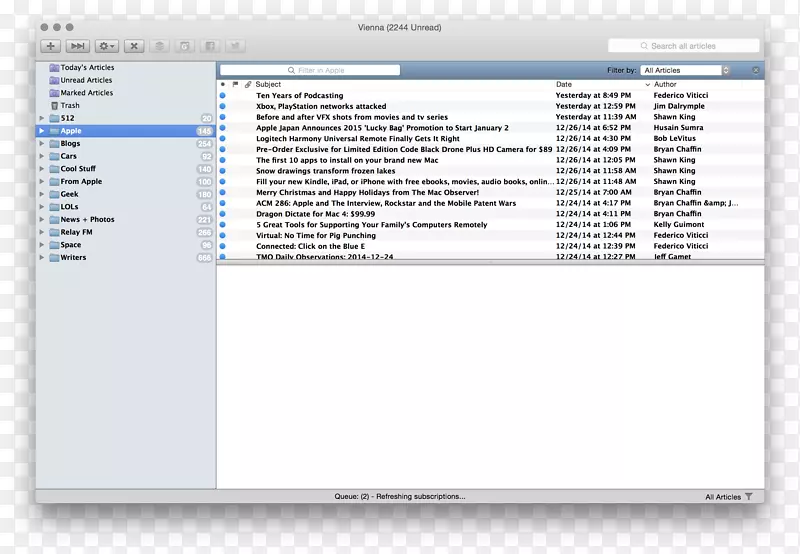800x554 pixels.
Task: Expand the Apple folder triangle
Action: tap(42, 131)
